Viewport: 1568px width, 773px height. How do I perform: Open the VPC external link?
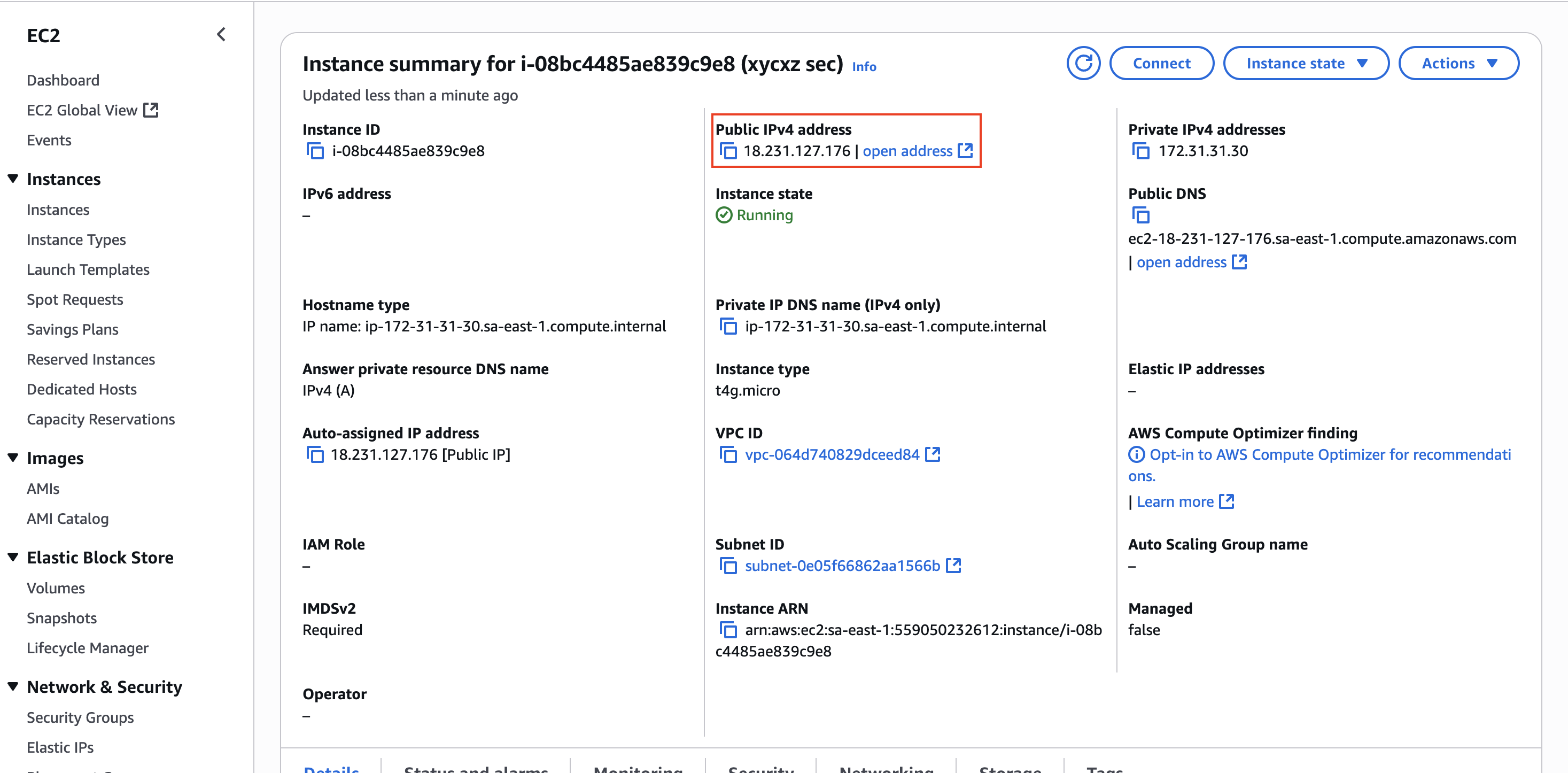click(933, 454)
